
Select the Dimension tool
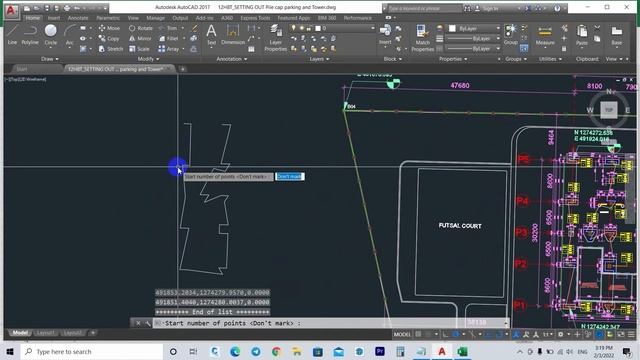233,34
